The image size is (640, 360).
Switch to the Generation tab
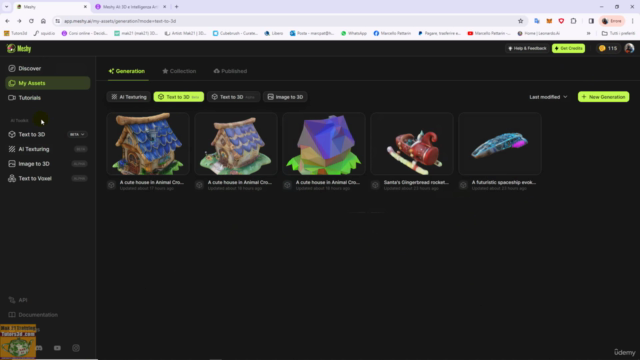pos(127,71)
